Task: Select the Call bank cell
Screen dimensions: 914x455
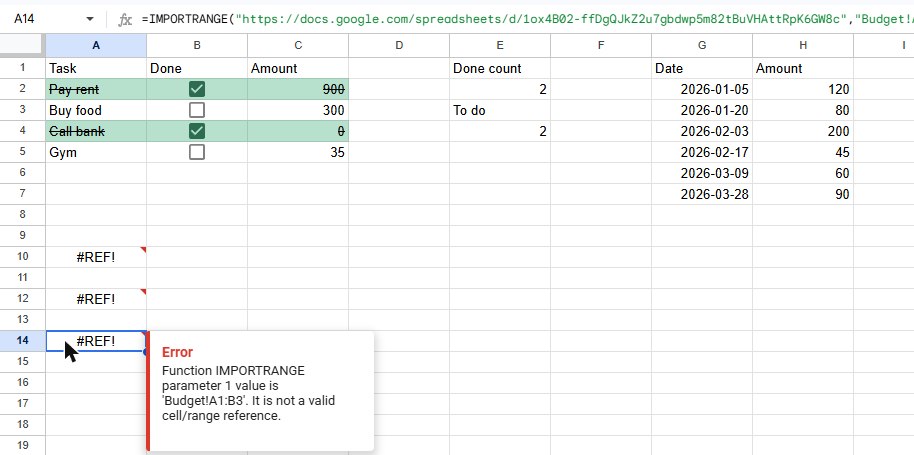Action: coord(96,131)
